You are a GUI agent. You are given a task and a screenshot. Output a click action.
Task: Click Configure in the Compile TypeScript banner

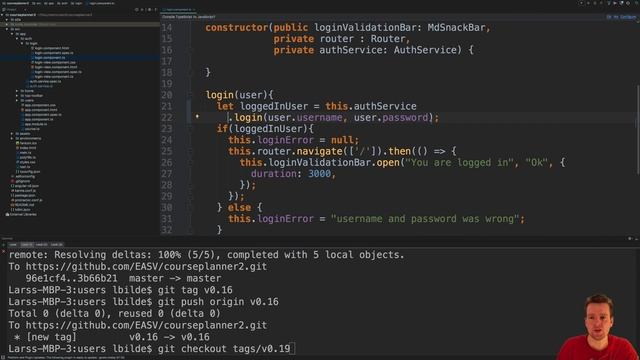pos(628,17)
